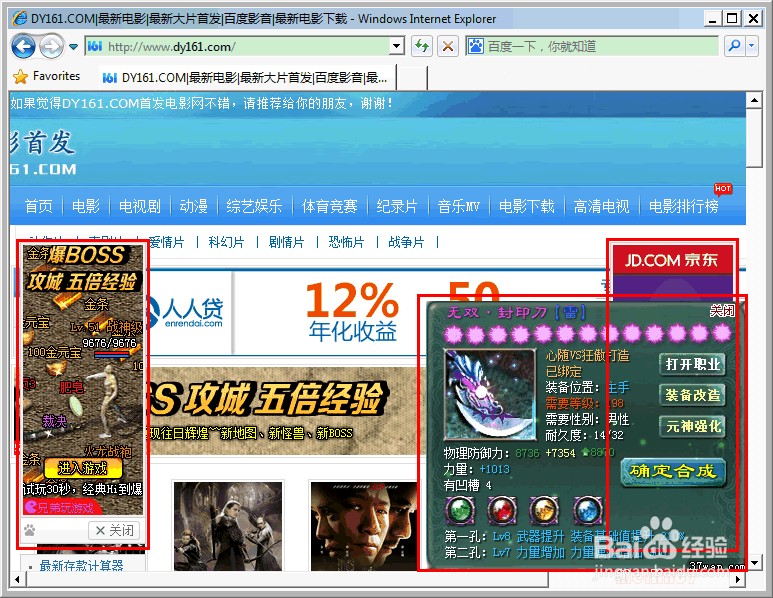The width and height of the screenshot is (773, 598).
Task: Click the Internet Explorer logo in title bar
Action: [x=20, y=19]
